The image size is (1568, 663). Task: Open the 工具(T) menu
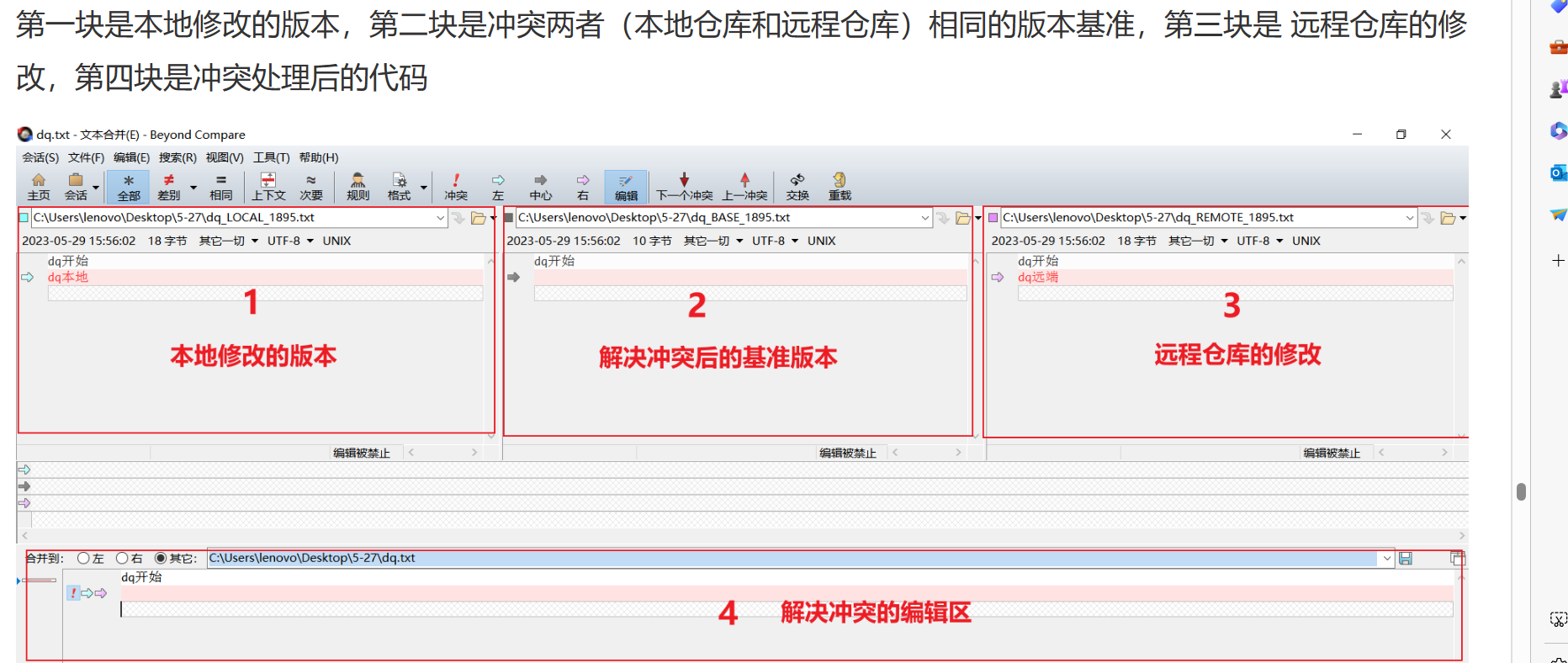pos(271,157)
